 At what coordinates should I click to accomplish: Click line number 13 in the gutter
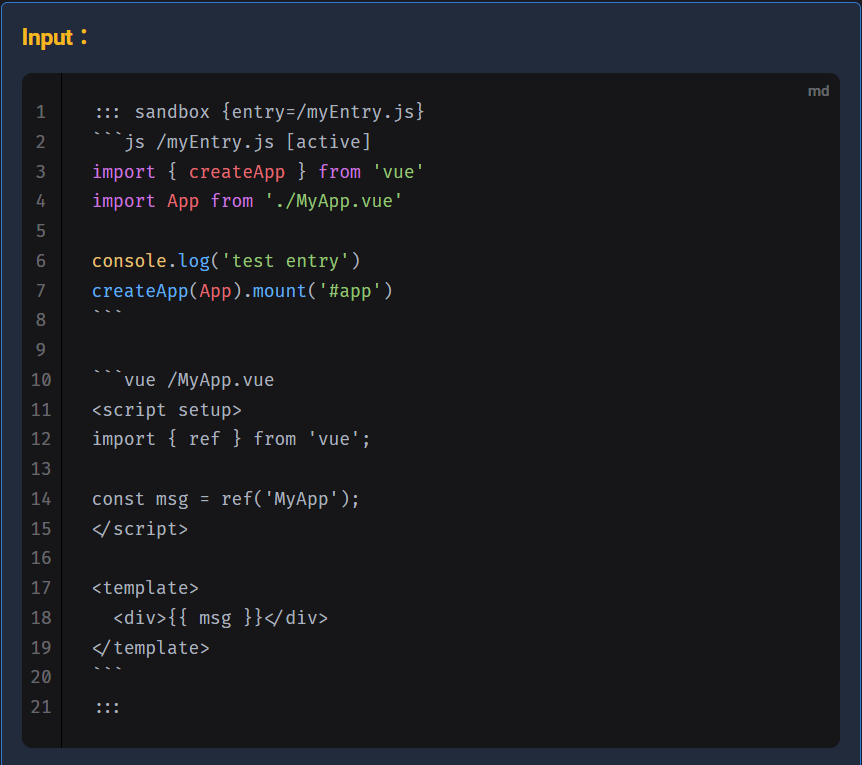[x=41, y=469]
